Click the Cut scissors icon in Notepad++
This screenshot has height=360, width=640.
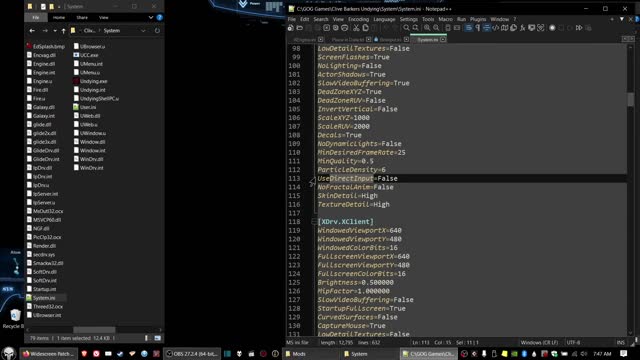tap(356, 28)
